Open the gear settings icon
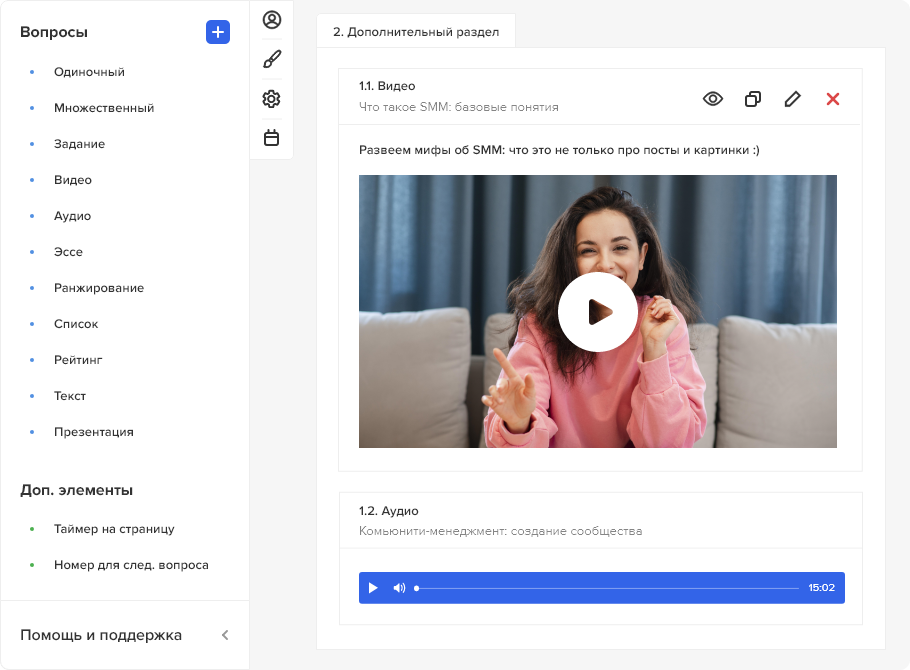 pos(272,99)
